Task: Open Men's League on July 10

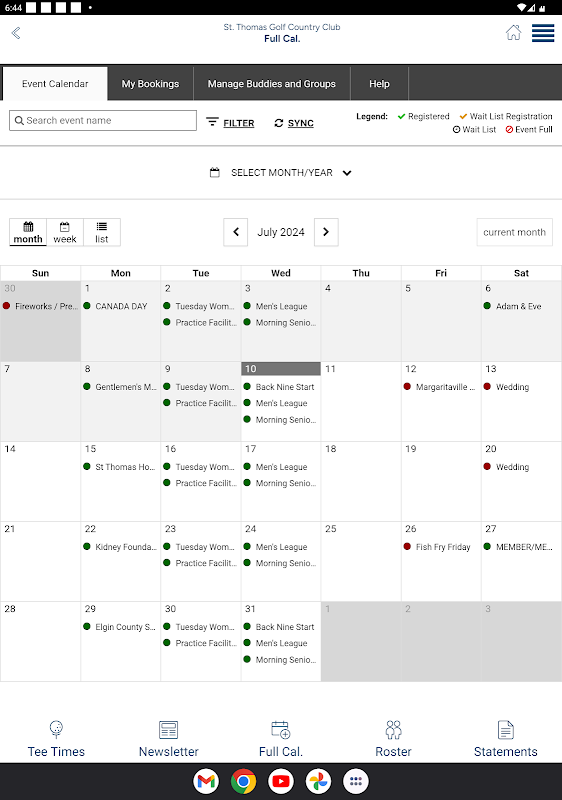Action: coord(276,403)
